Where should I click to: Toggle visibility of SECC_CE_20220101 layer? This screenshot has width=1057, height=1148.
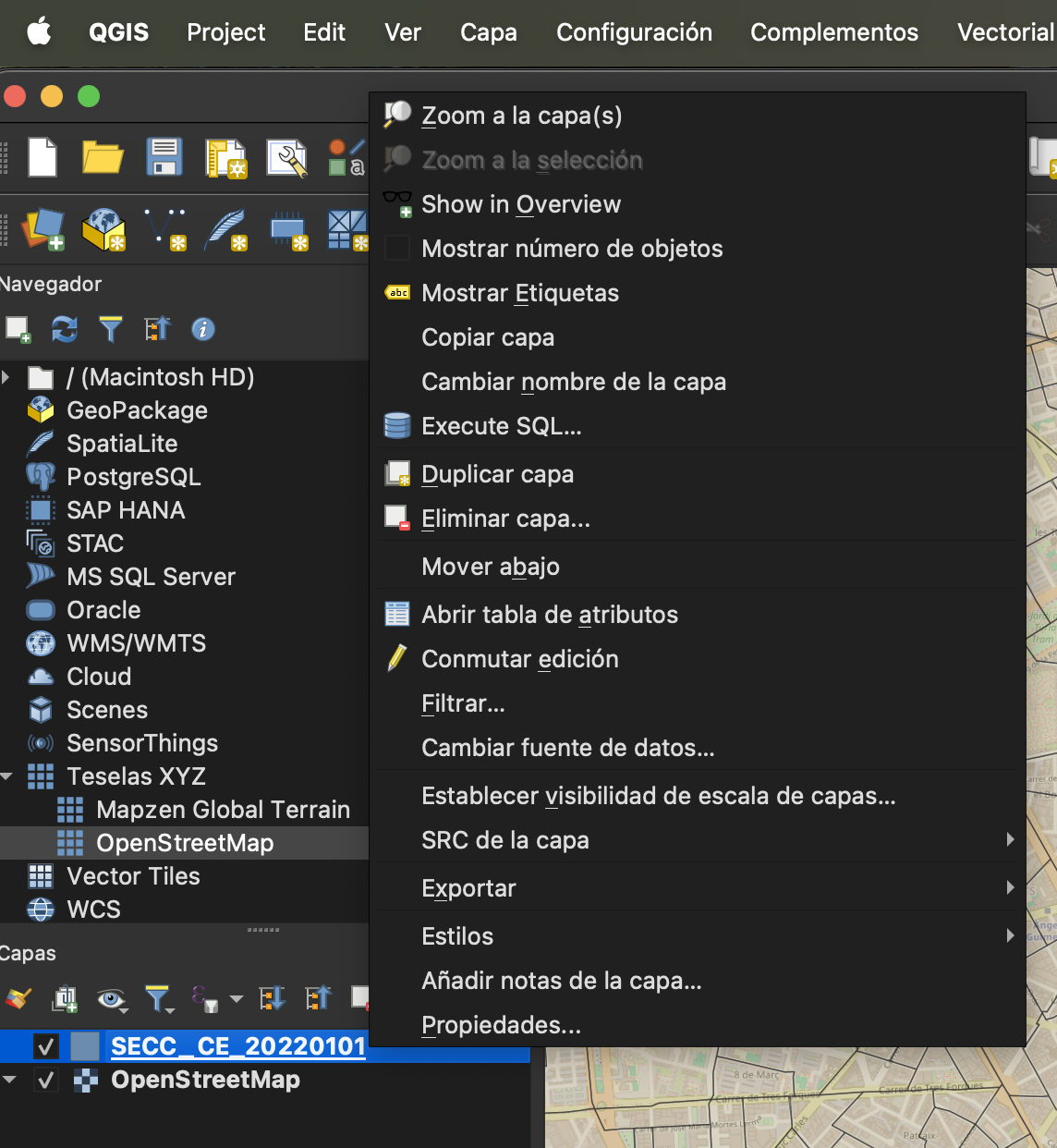46,1046
